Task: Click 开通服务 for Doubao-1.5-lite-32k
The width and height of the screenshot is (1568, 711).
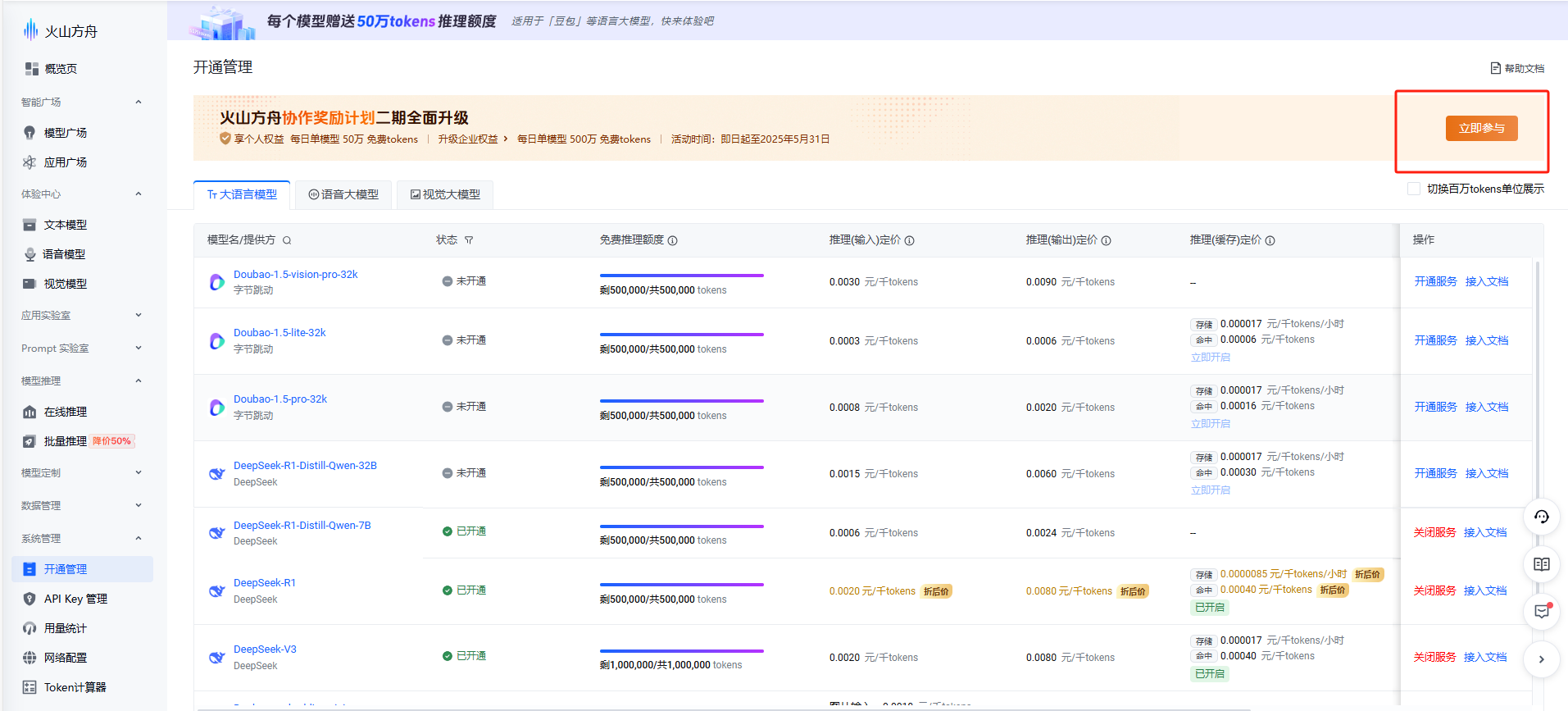Action: point(1435,340)
